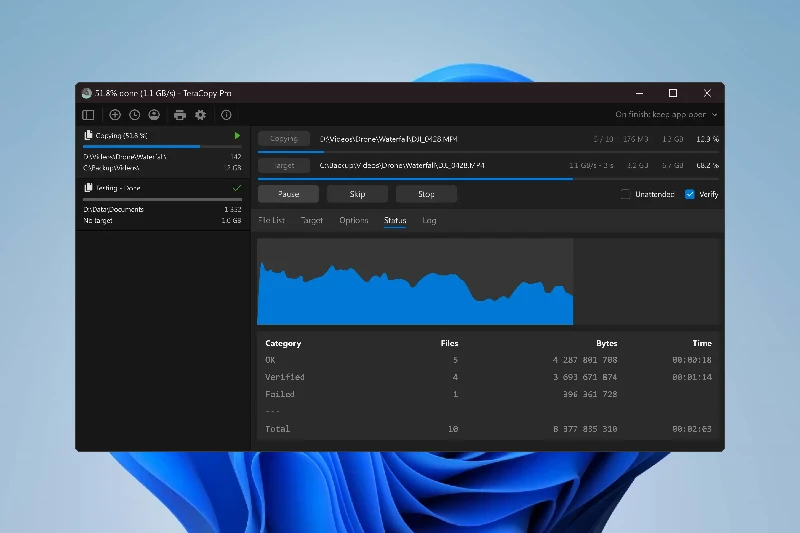Click the Pause button
The height and width of the screenshot is (533, 800).
pos(288,194)
